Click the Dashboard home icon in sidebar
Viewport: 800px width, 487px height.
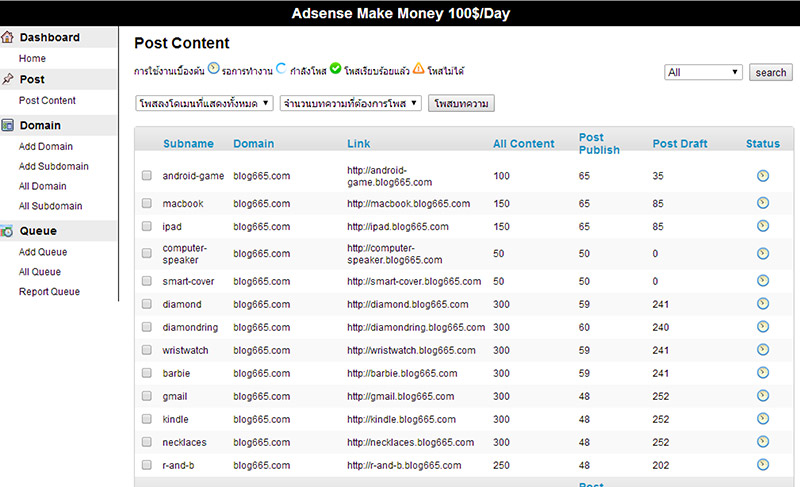click(8, 38)
